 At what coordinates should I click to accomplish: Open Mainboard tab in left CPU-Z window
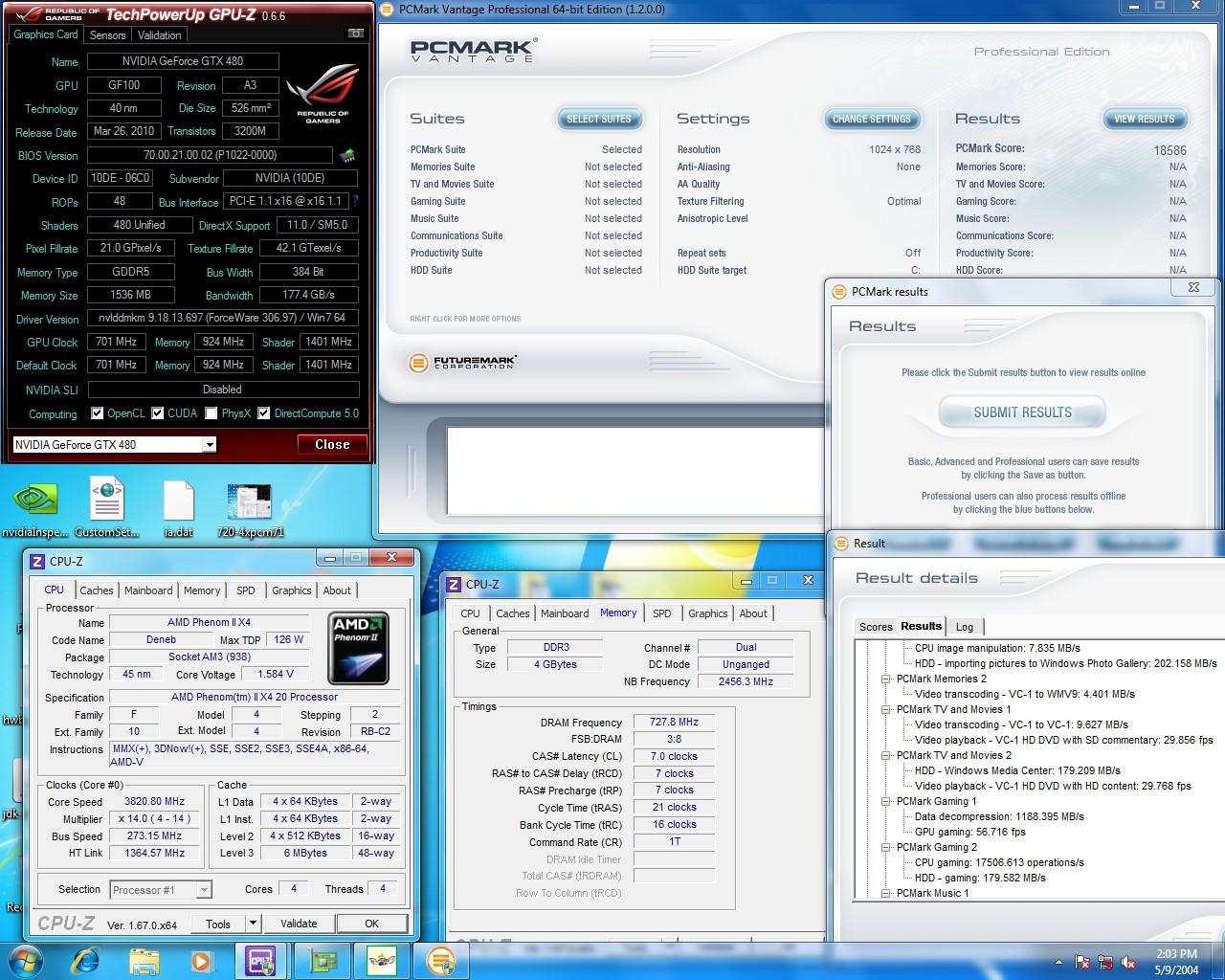(148, 590)
